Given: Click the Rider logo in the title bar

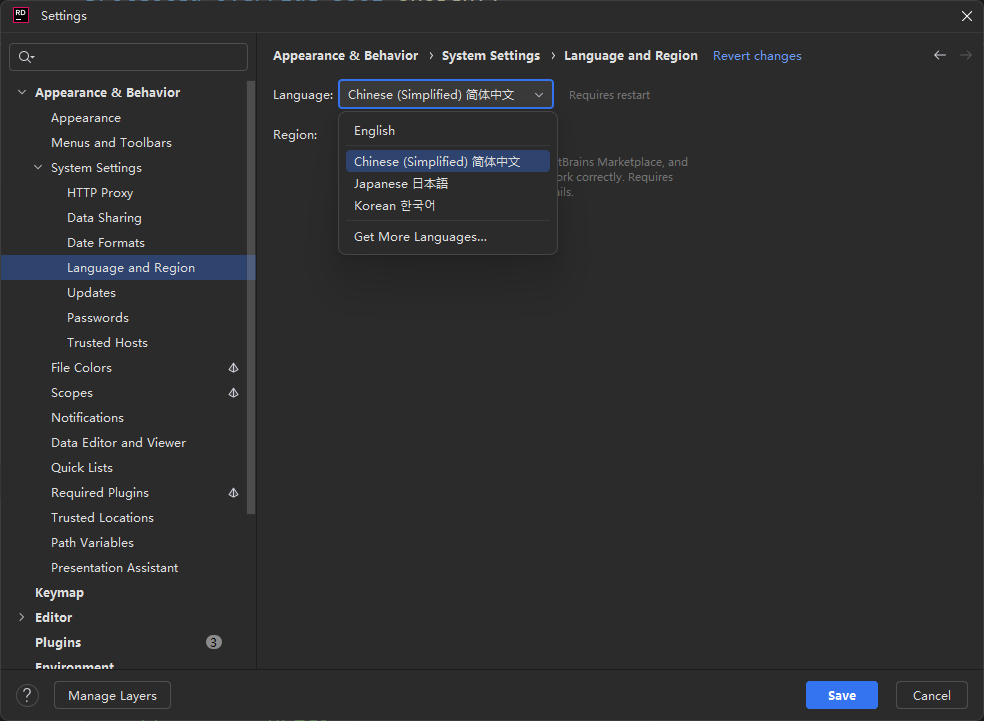Looking at the screenshot, I should 20,15.
